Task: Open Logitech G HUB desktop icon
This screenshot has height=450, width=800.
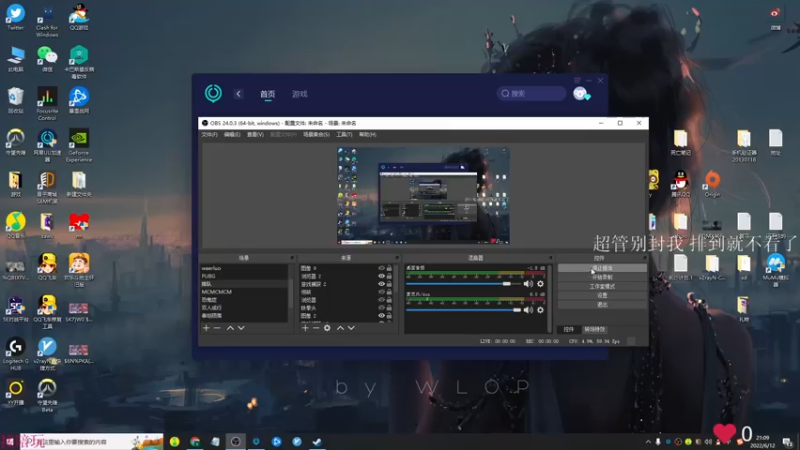Action: 15,354
